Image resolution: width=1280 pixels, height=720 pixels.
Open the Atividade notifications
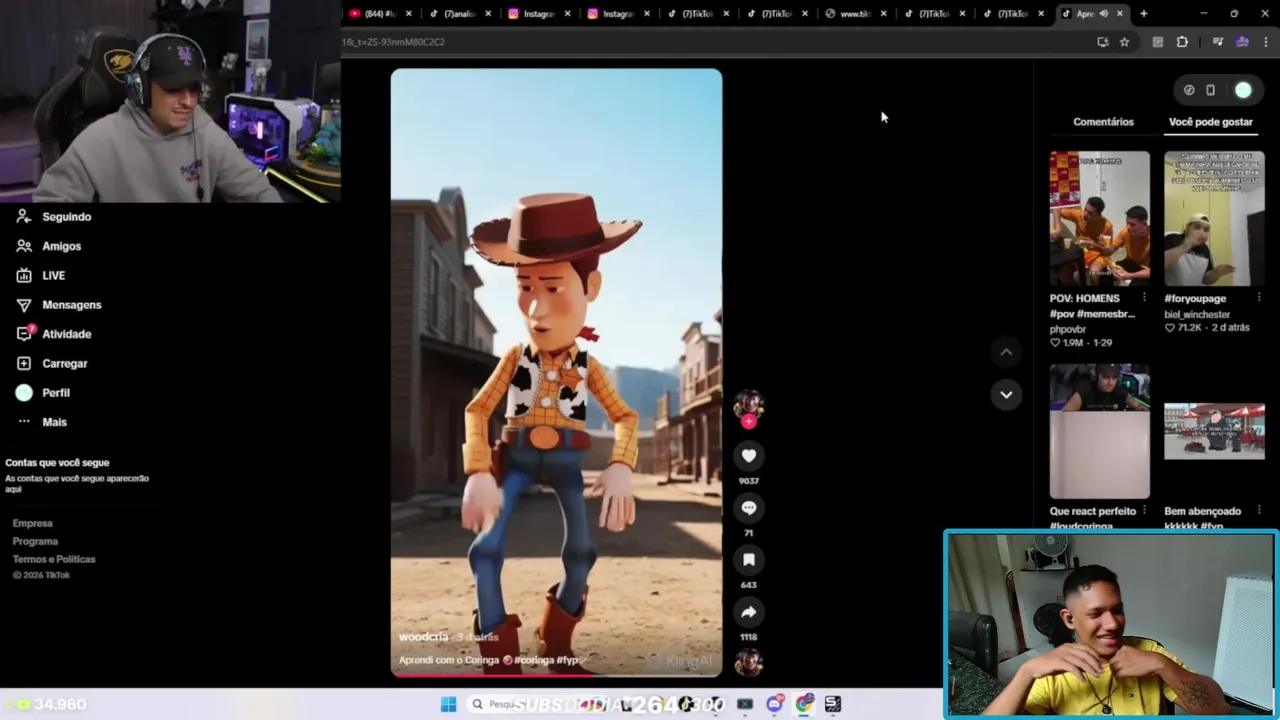pos(66,334)
